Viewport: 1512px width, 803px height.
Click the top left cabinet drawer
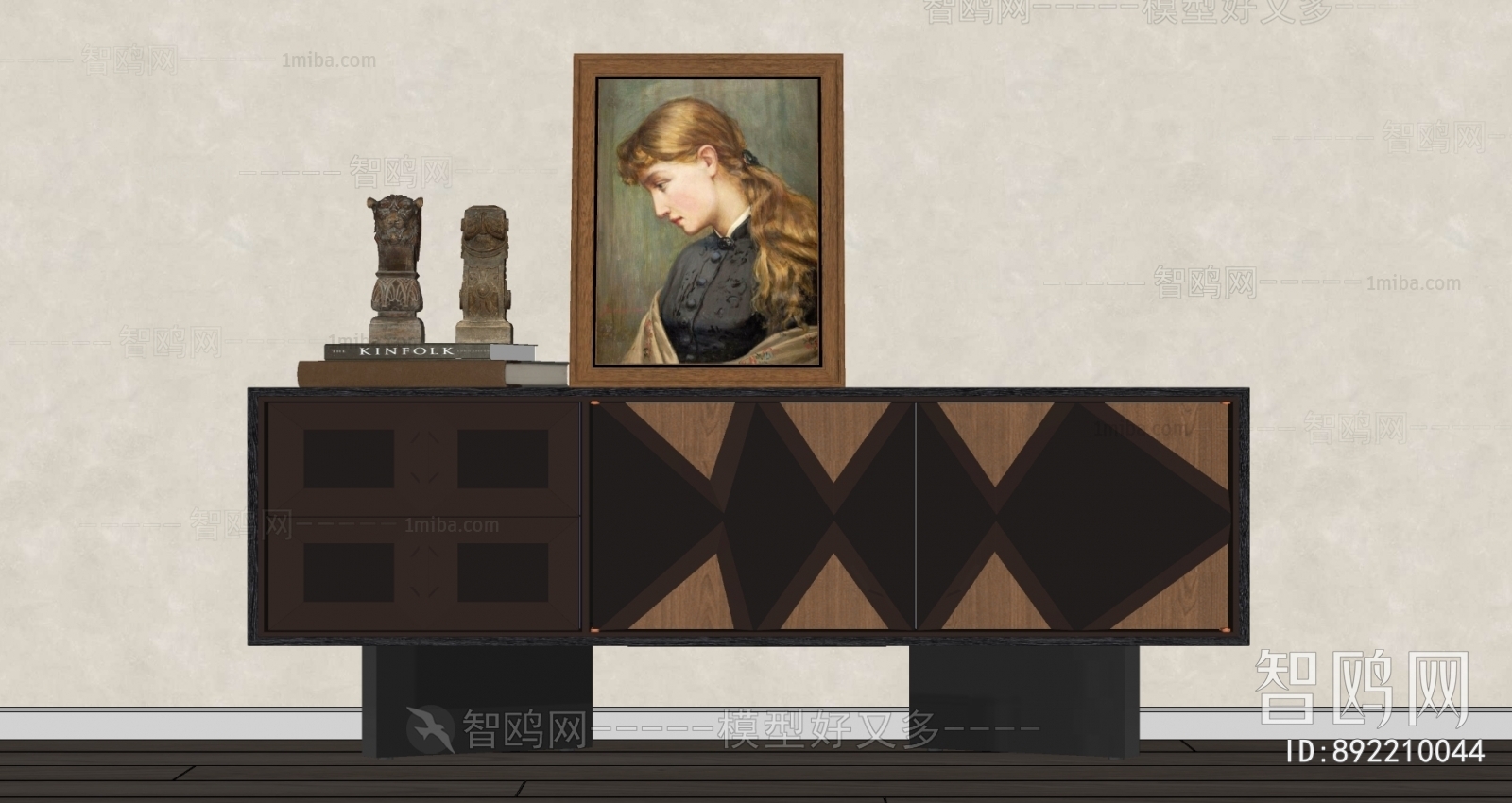click(x=423, y=459)
